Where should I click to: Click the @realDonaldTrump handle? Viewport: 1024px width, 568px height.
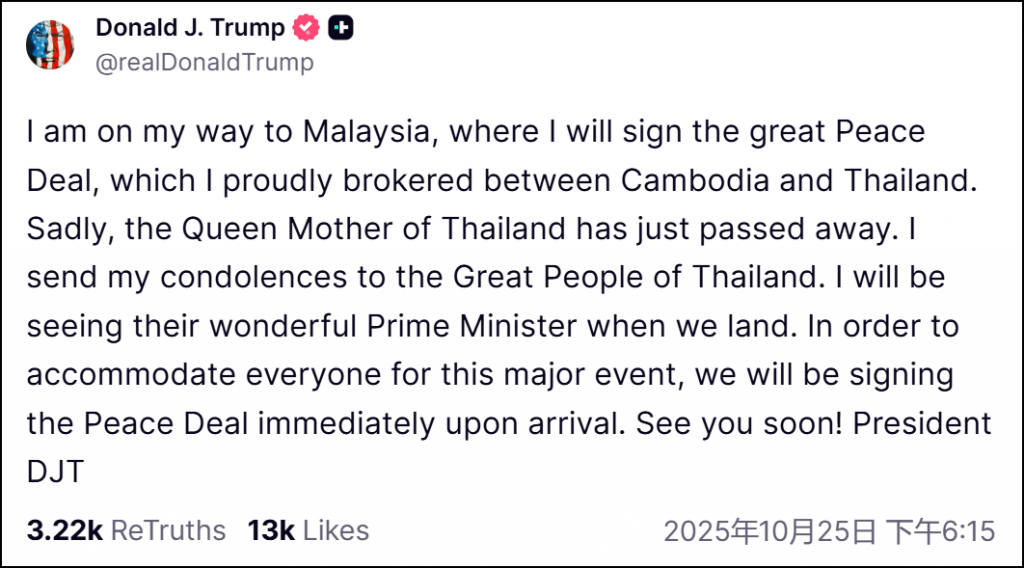click(x=204, y=62)
